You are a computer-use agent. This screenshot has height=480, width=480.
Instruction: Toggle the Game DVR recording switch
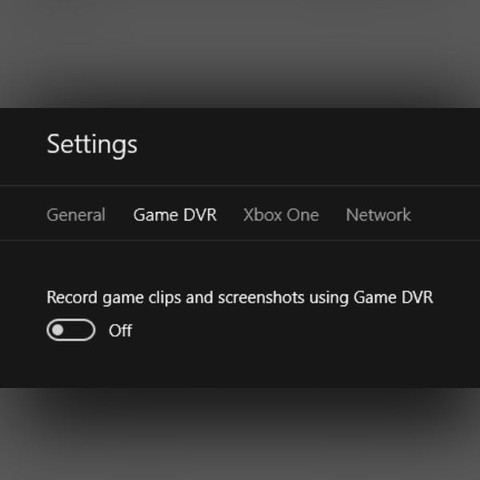click(x=71, y=330)
